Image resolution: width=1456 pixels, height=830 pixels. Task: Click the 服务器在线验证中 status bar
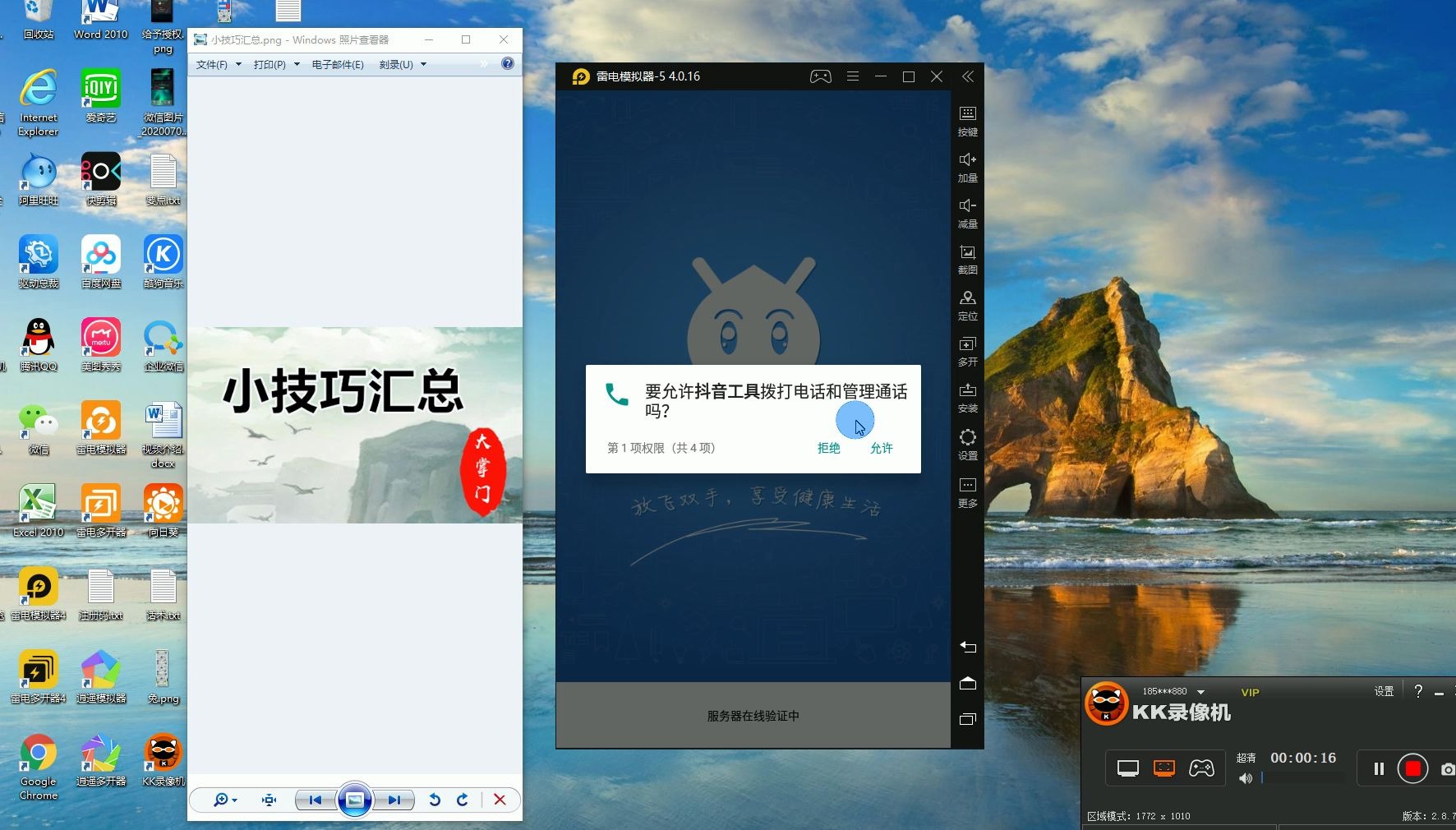(753, 716)
